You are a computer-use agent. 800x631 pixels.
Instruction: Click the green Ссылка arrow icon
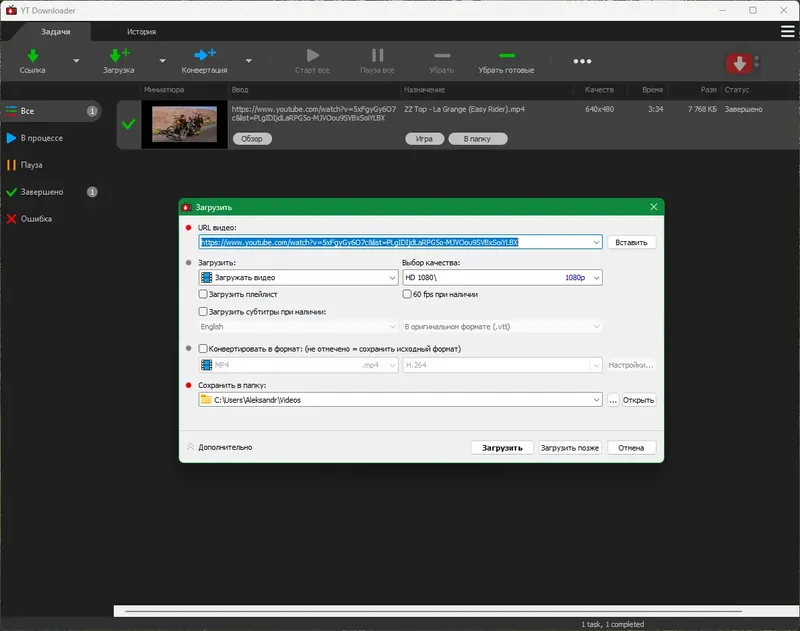click(32, 56)
